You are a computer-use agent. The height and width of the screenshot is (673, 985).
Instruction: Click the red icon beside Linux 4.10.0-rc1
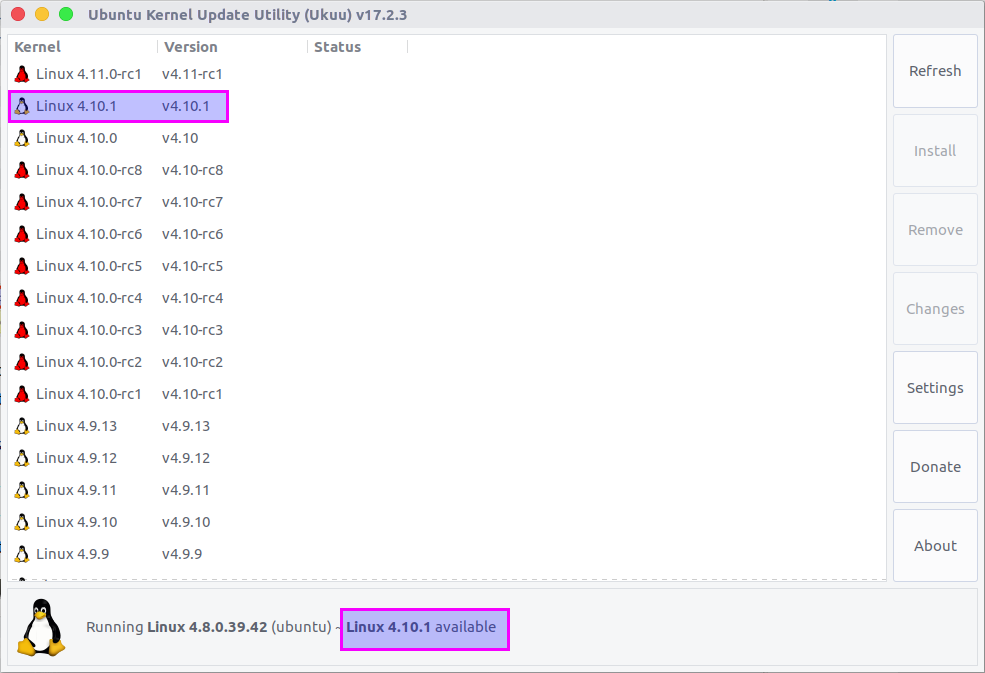22,395
